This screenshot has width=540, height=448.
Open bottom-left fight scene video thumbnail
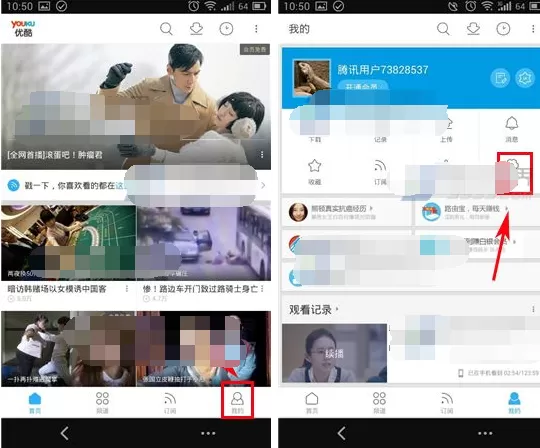click(69, 348)
